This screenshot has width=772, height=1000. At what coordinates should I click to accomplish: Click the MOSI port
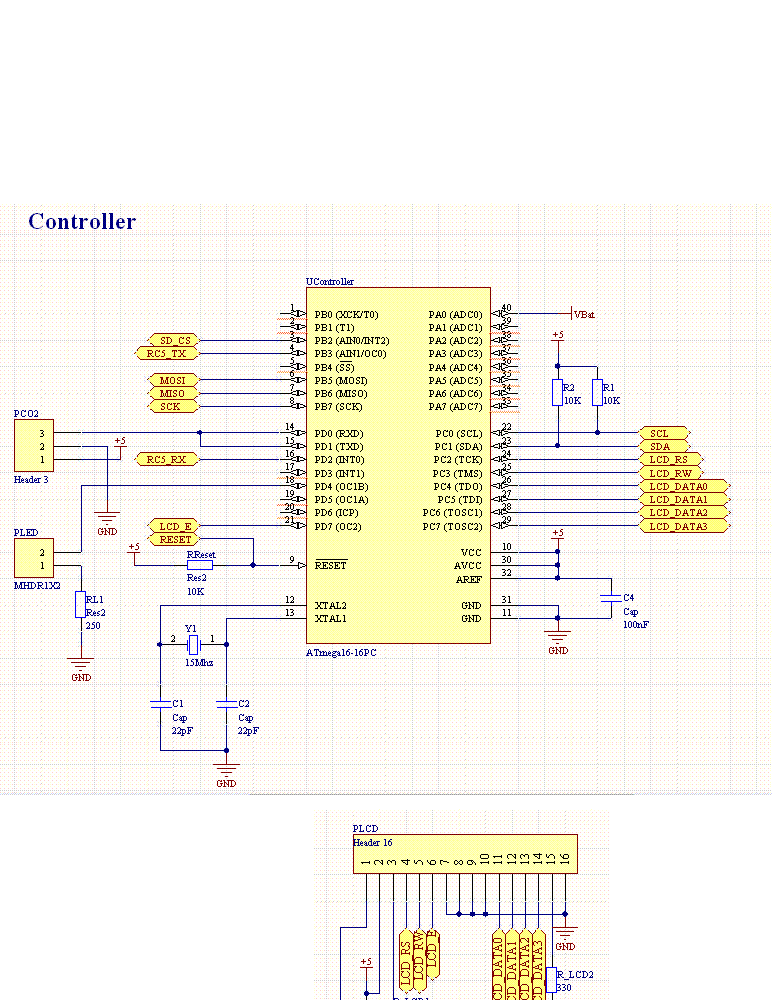tap(174, 380)
